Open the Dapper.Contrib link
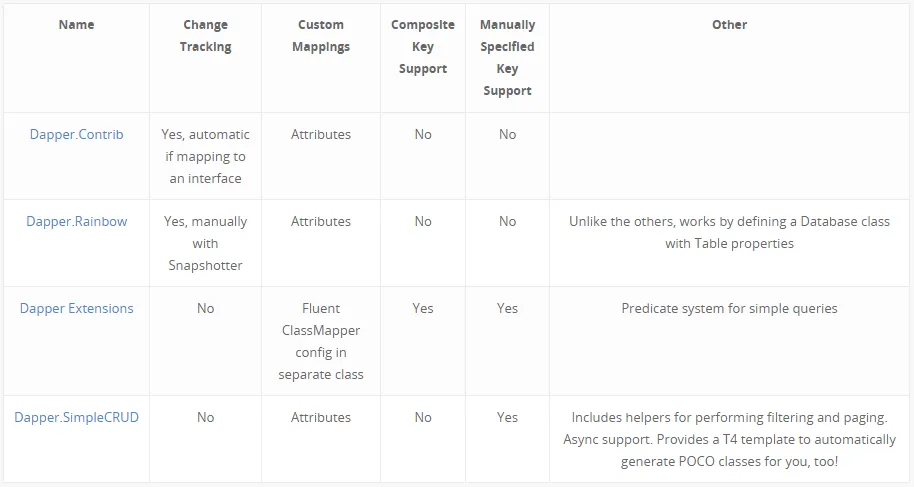This screenshot has width=914, height=487. click(x=77, y=134)
